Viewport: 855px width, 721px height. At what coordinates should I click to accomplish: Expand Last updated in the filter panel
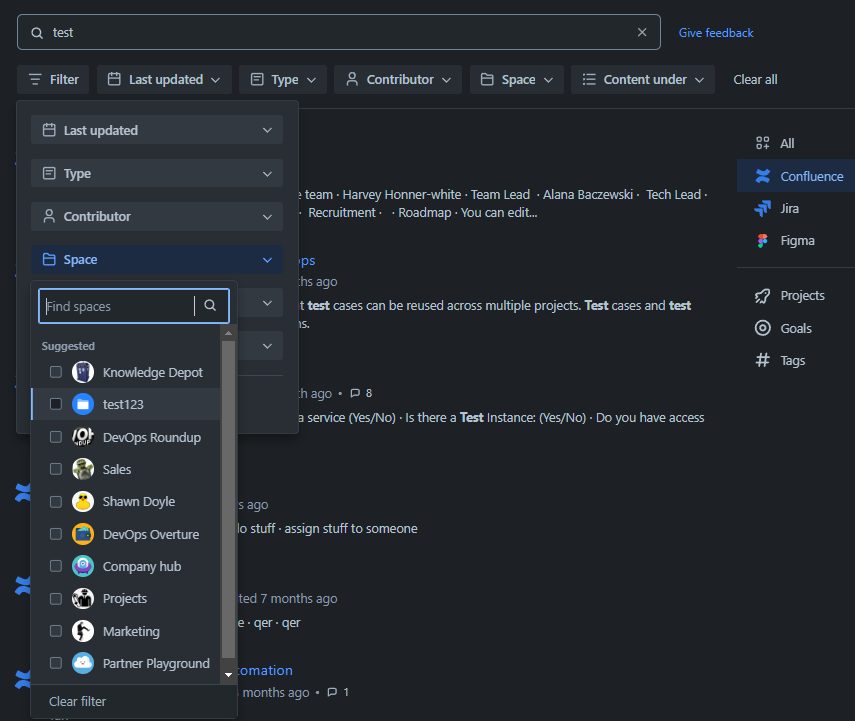[156, 130]
